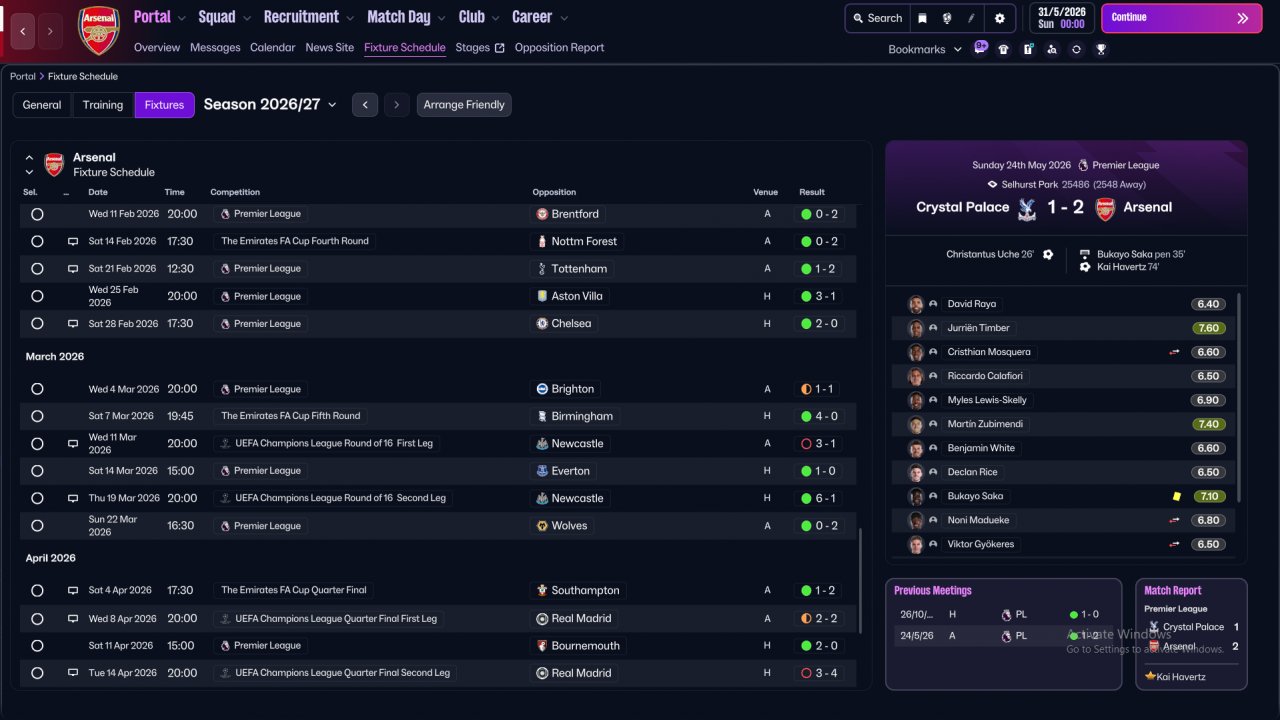Select the radio button for the Brentford fixture
This screenshot has height=720, width=1280.
[37, 214]
